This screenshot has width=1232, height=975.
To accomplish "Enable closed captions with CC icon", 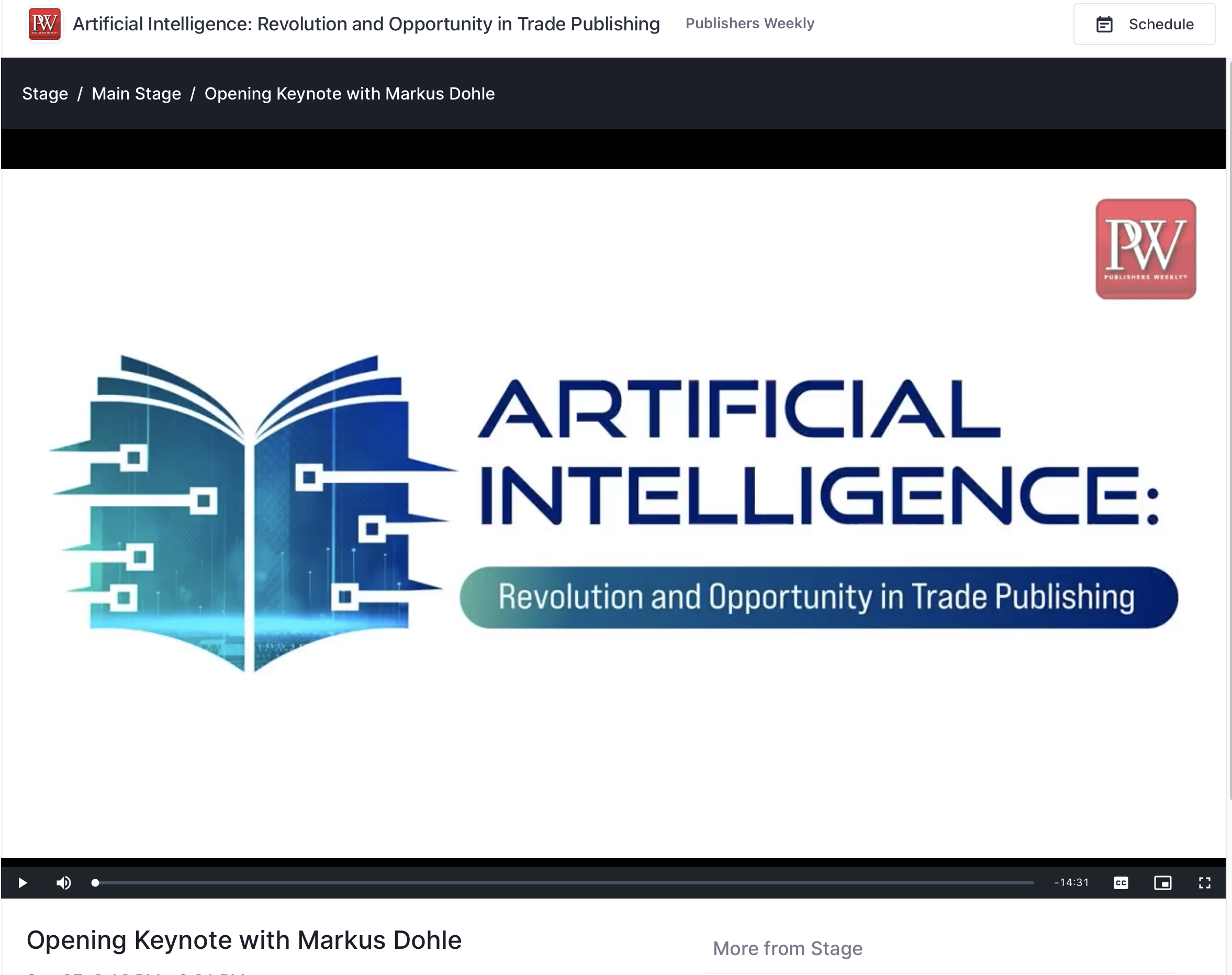I will (1120, 882).
